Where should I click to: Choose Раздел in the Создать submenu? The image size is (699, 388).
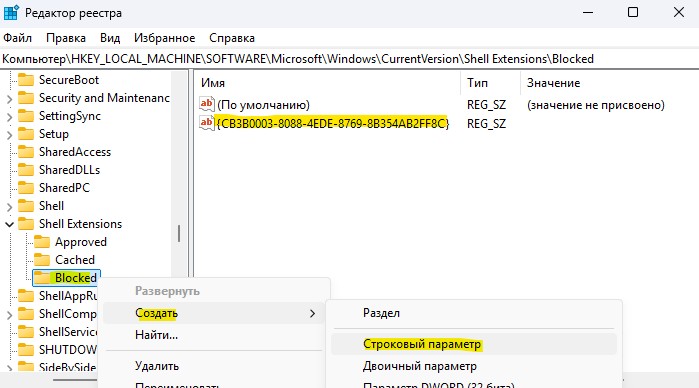click(381, 313)
